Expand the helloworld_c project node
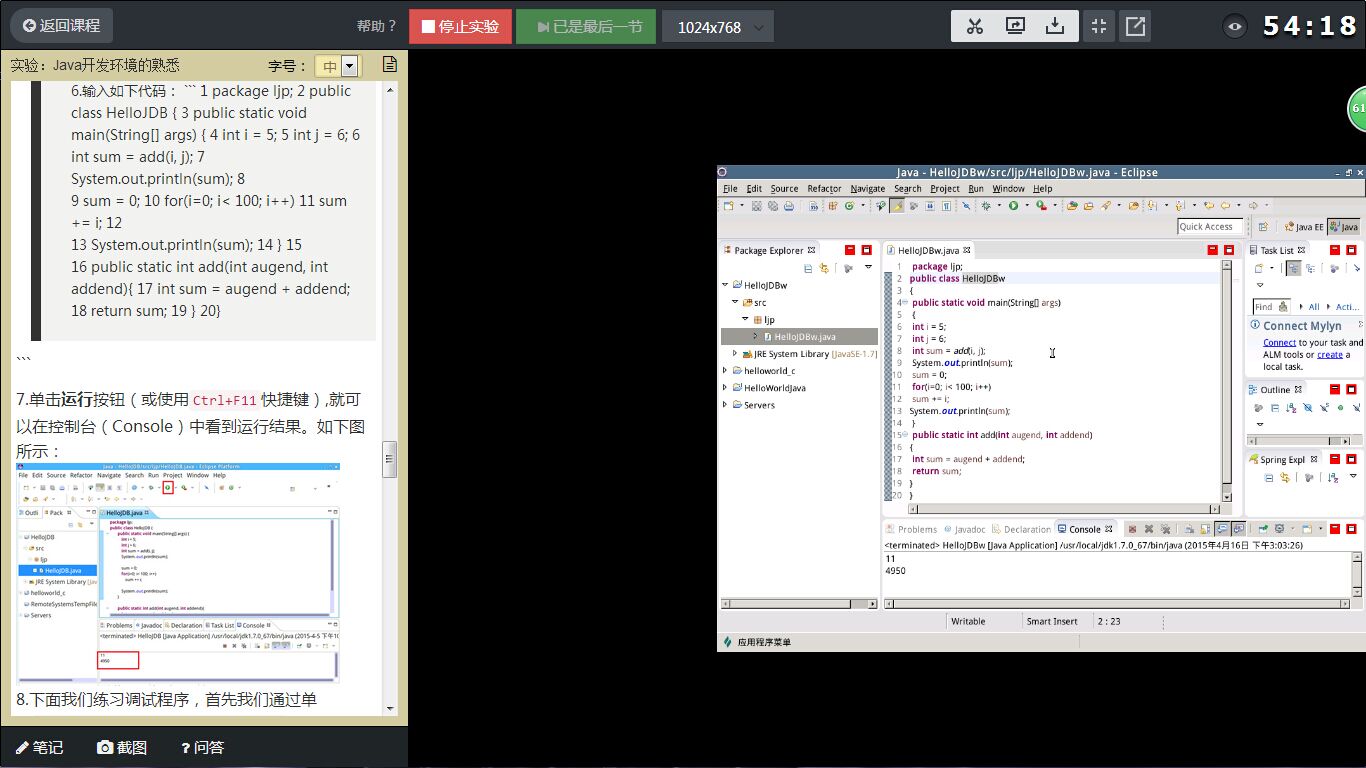The width and height of the screenshot is (1366, 768). coord(726,370)
